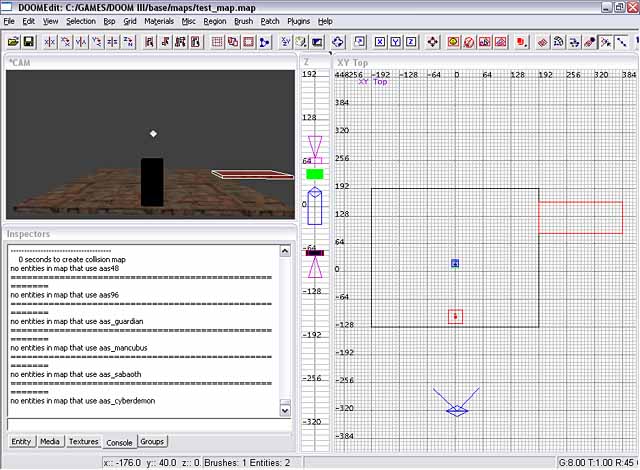Image resolution: width=640 pixels, height=470 pixels.
Task: Select the blue entity box in XY view
Action: (455, 264)
